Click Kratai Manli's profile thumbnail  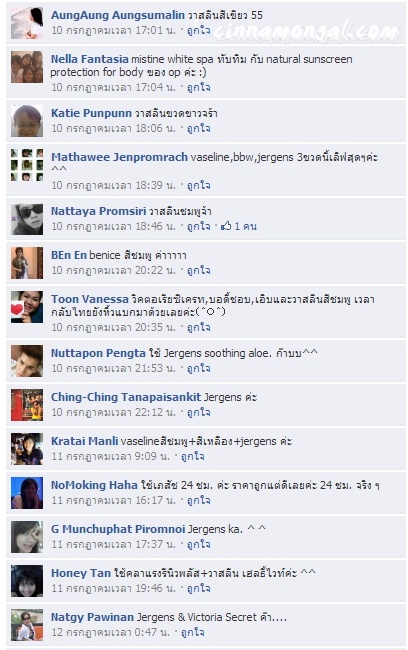(x=27, y=449)
